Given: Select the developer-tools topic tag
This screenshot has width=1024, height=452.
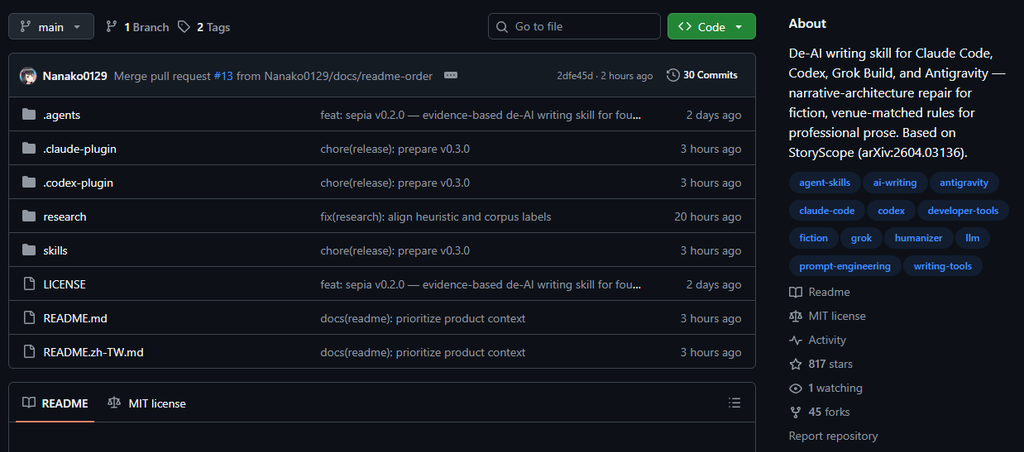Looking at the screenshot, I should click(963, 211).
